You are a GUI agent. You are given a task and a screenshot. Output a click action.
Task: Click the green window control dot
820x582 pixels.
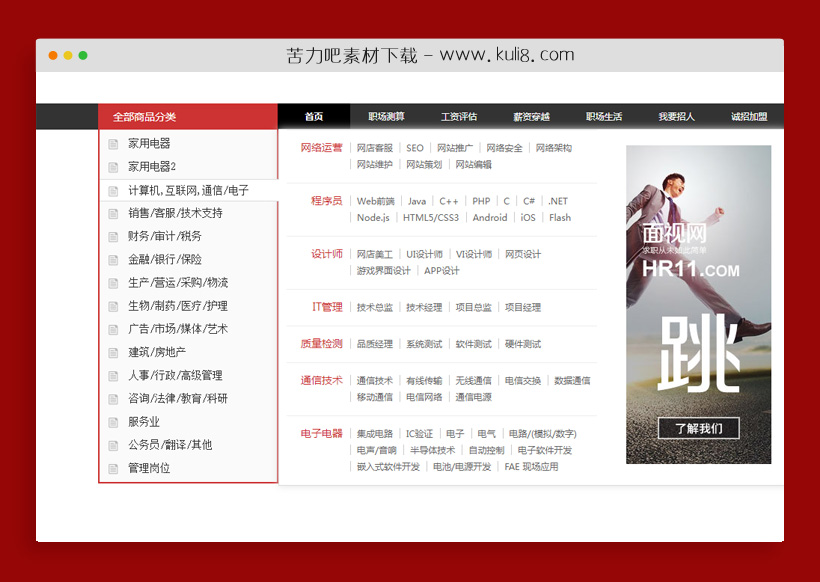(83, 56)
